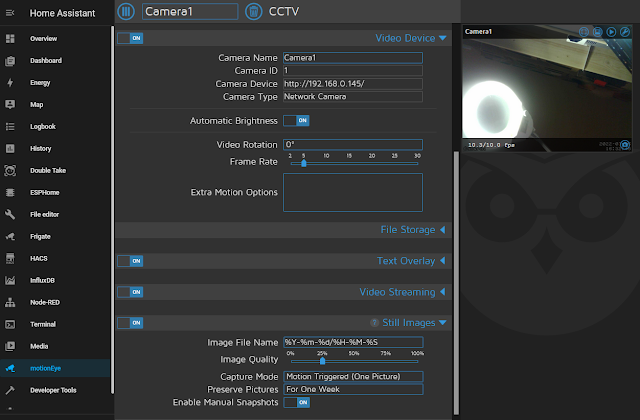Click the File editor wrench icon
The width and height of the screenshot is (640, 420).
pos(10,214)
